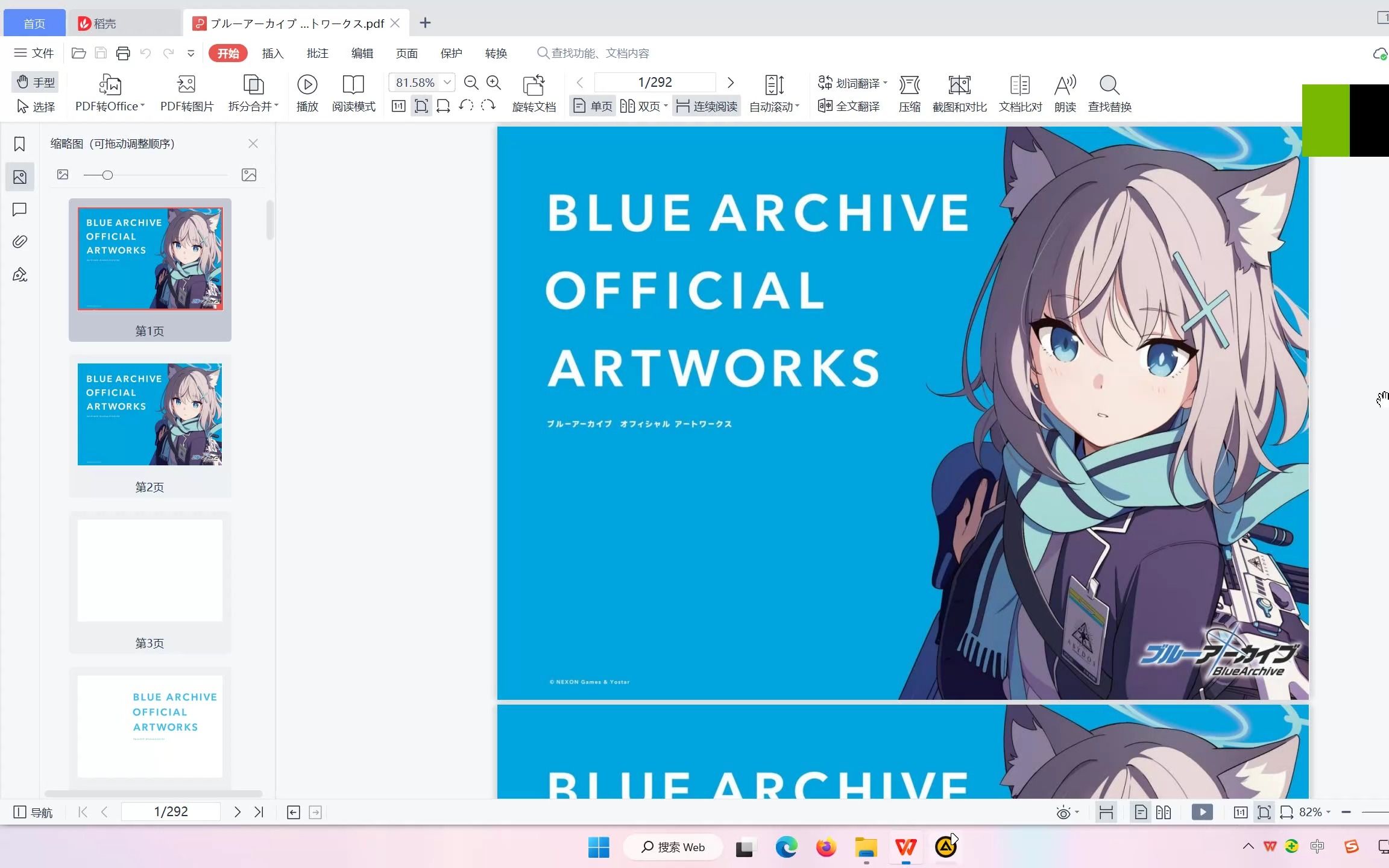Switch to the 插入 tab
This screenshot has width=1389, height=868.
(272, 53)
